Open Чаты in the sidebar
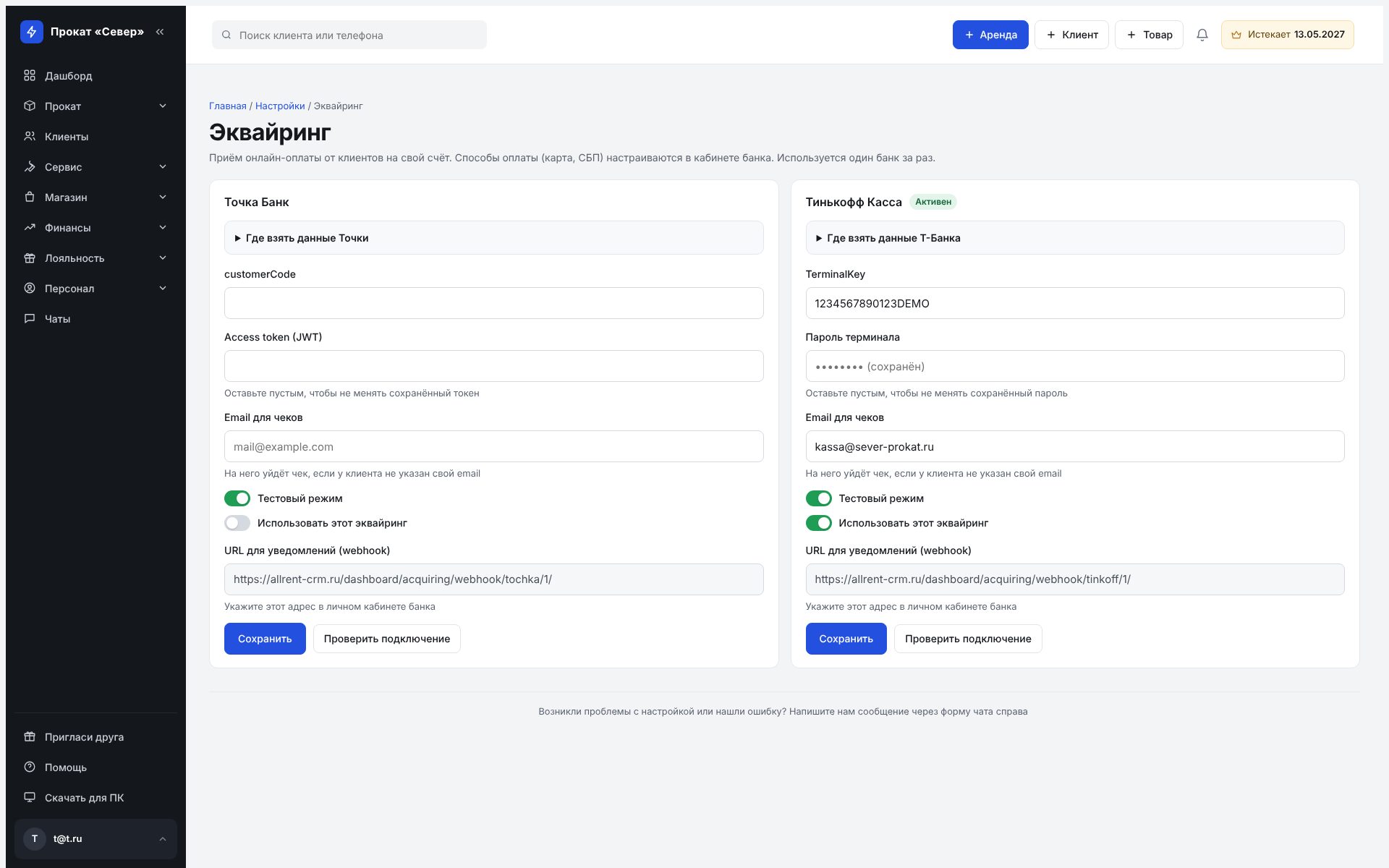The width and height of the screenshot is (1389, 868). pos(95,318)
